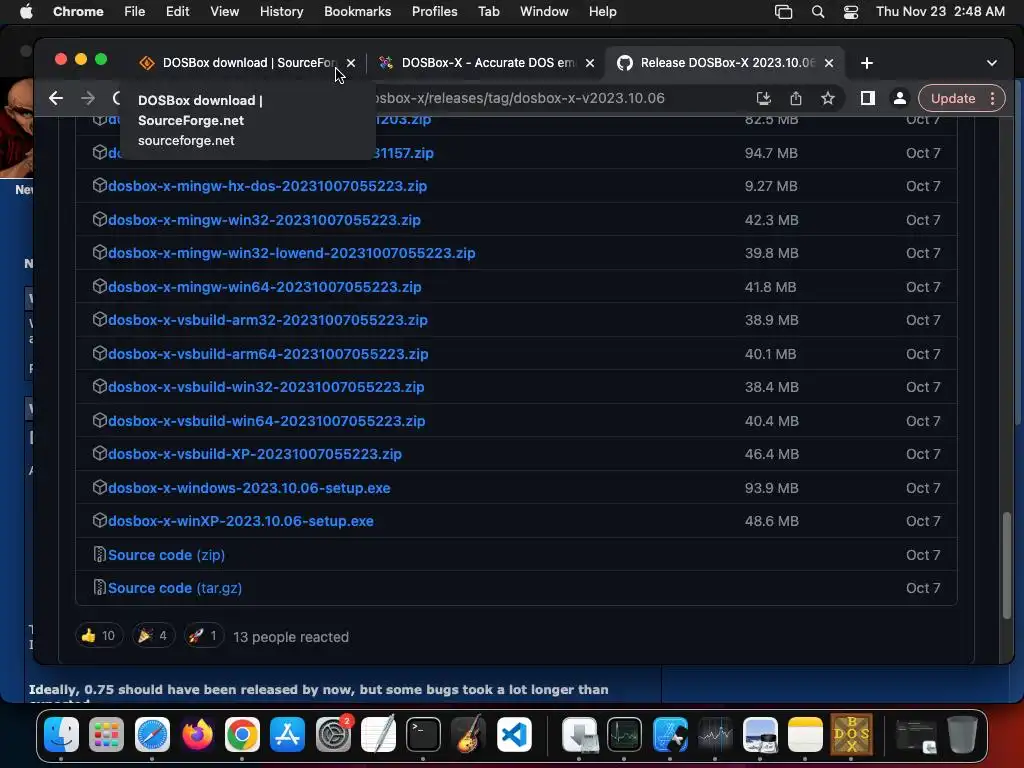The height and width of the screenshot is (768, 1024).
Task: Download dosbox-x-mingw-win32-20231007055223.zip
Action: (x=264, y=220)
